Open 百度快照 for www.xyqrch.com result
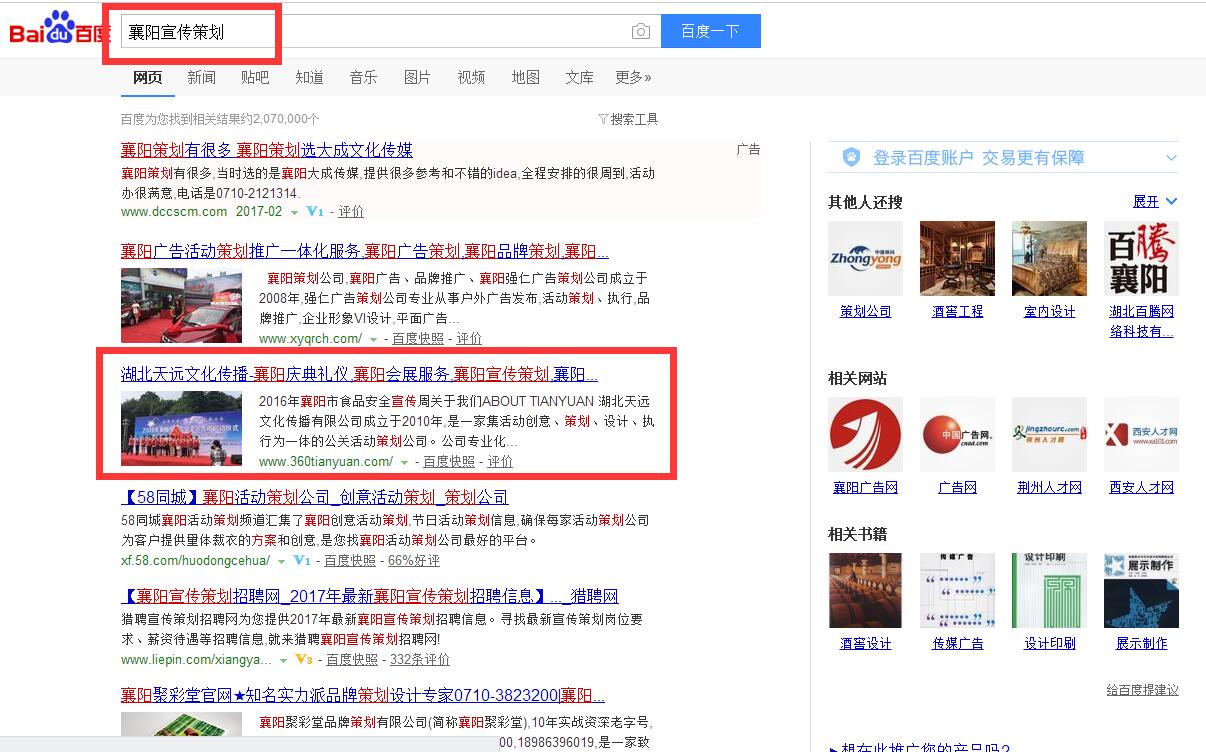Viewport: 1206px width, 752px height. click(418, 339)
